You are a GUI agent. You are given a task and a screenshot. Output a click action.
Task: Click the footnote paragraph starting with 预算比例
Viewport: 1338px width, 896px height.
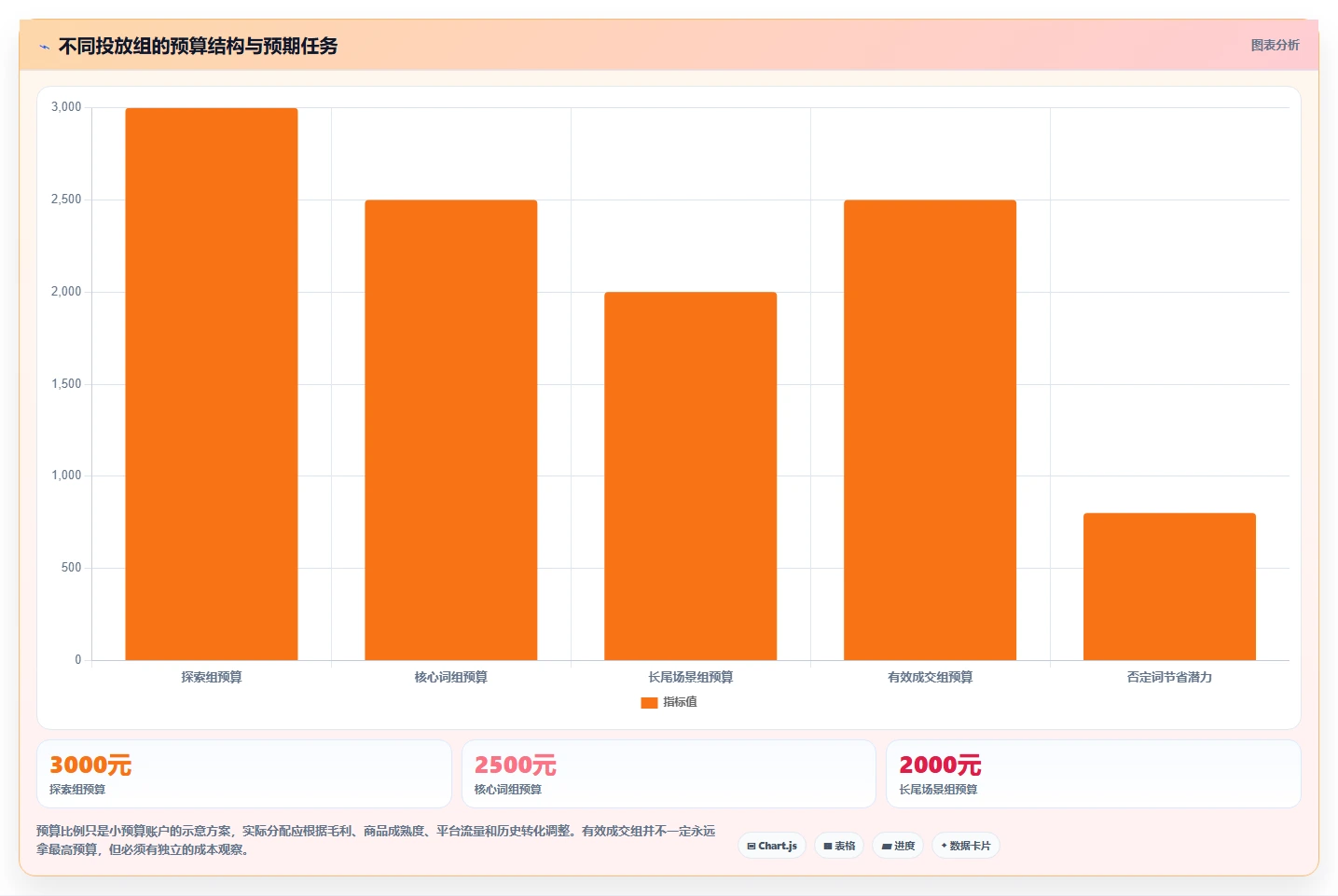point(377,840)
